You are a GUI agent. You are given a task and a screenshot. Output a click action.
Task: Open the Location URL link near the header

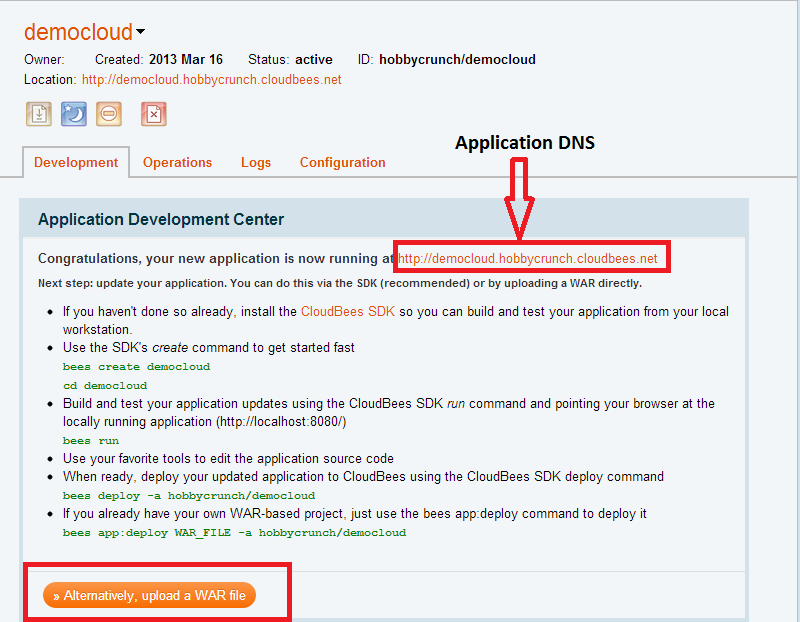(211, 80)
